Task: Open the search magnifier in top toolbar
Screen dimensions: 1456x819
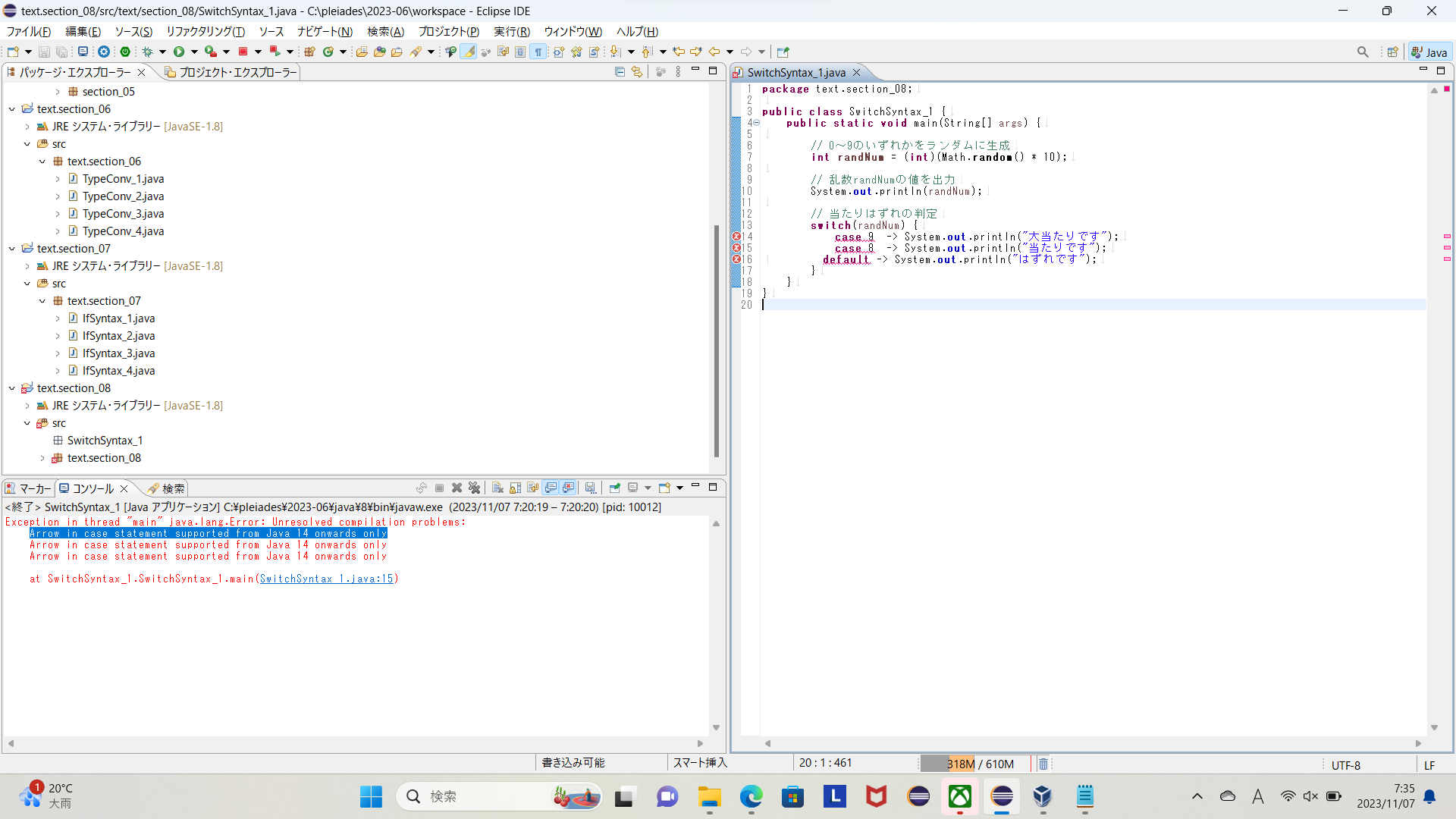Action: pos(1363,52)
